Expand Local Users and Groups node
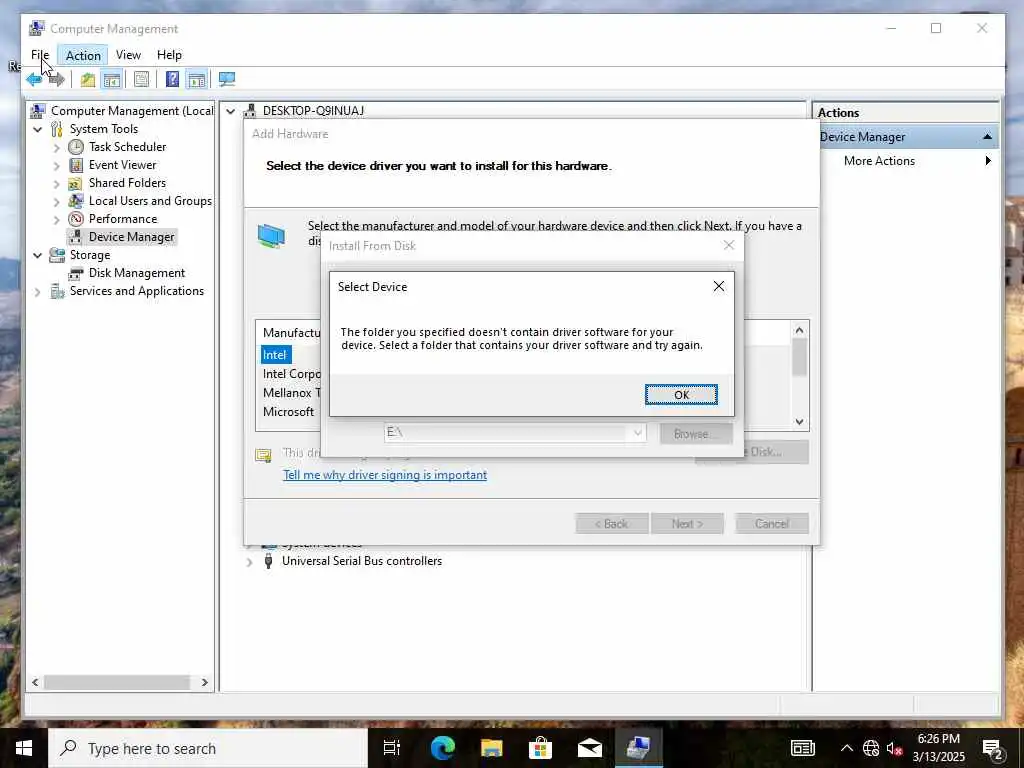This screenshot has width=1024, height=768. pyautogui.click(x=57, y=201)
